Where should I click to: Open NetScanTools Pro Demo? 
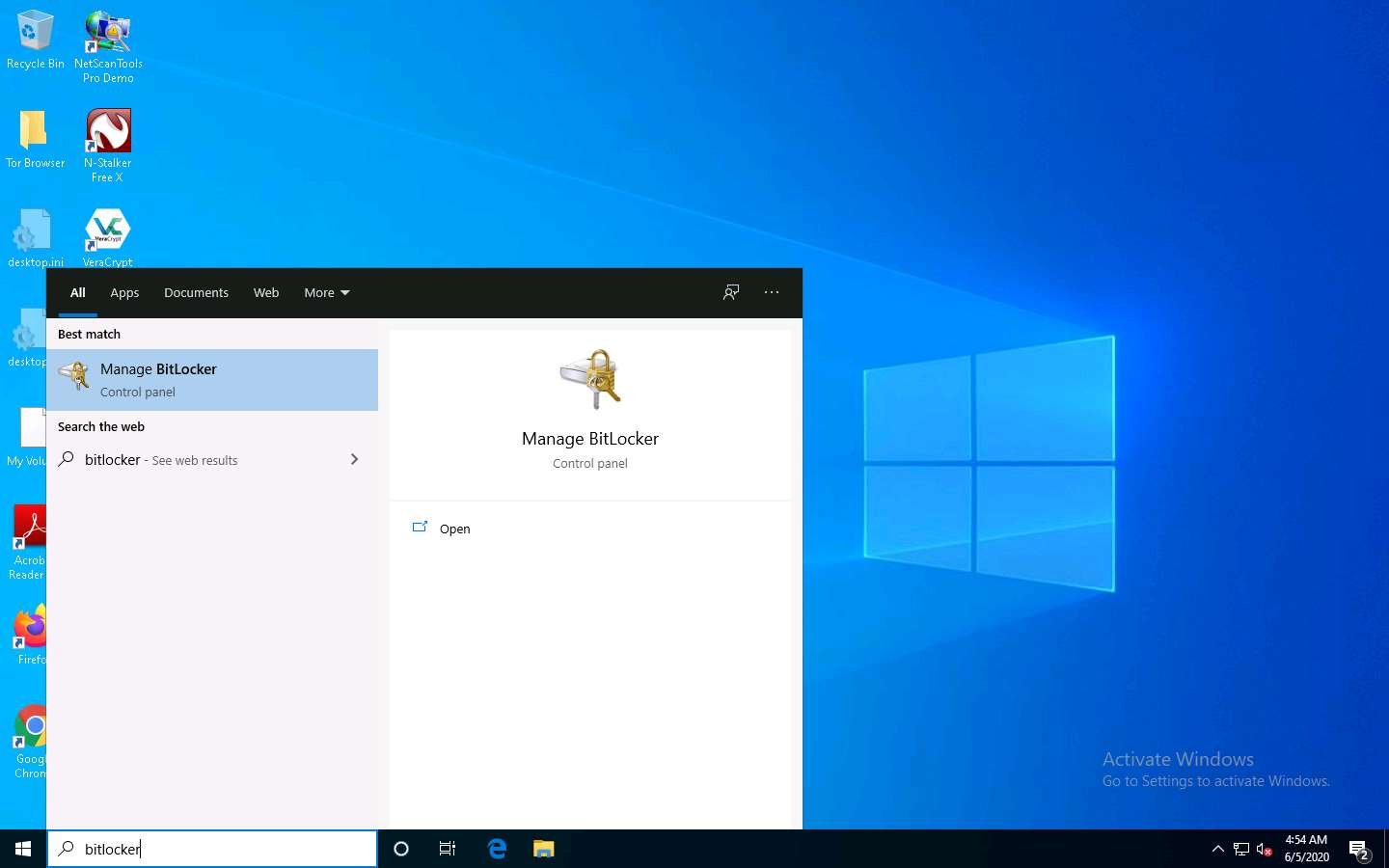pyautogui.click(x=107, y=31)
